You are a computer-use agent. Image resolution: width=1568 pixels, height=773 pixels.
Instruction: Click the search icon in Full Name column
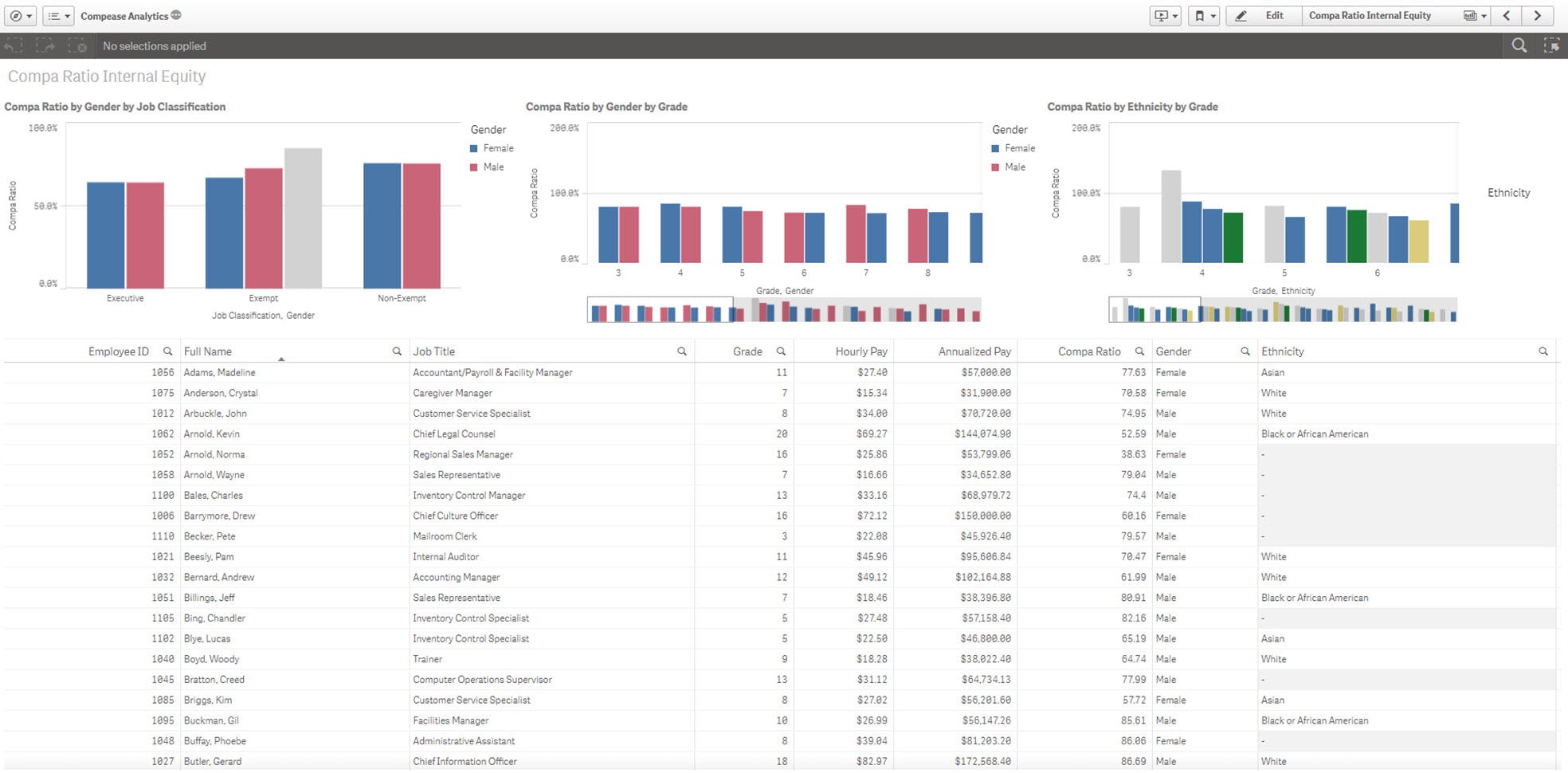397,351
